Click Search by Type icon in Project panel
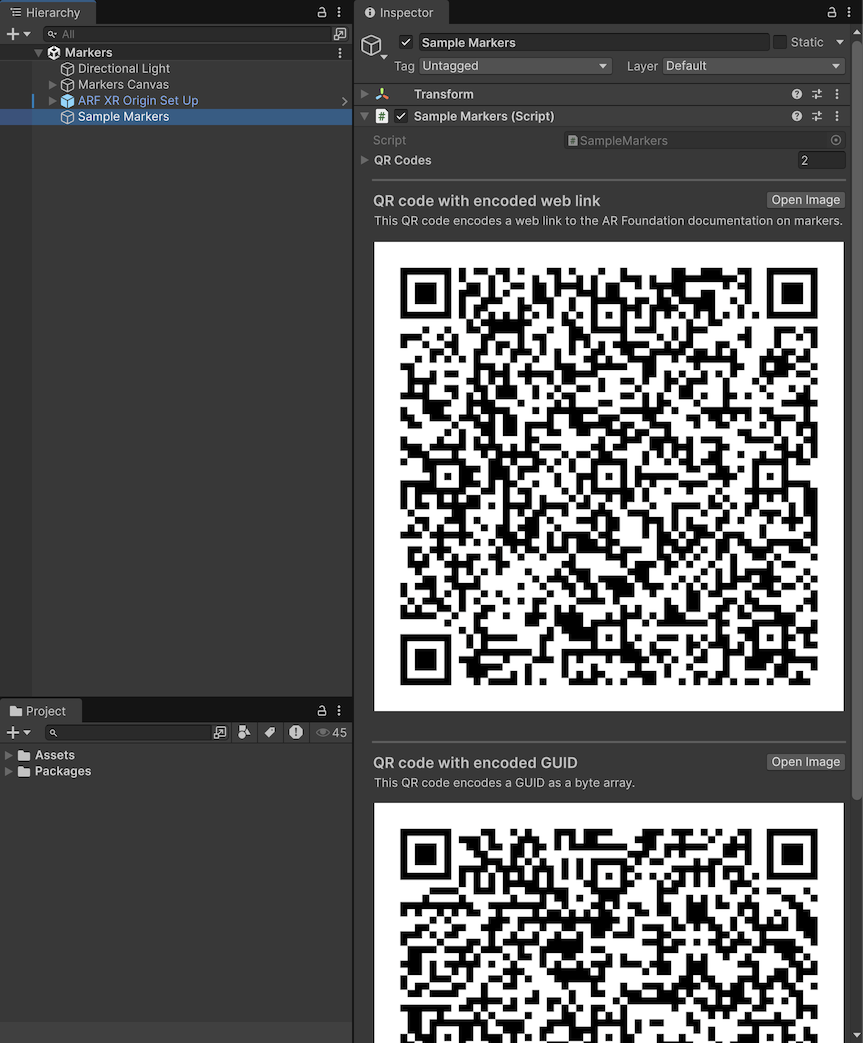Image resolution: width=863 pixels, height=1043 pixels. click(244, 733)
